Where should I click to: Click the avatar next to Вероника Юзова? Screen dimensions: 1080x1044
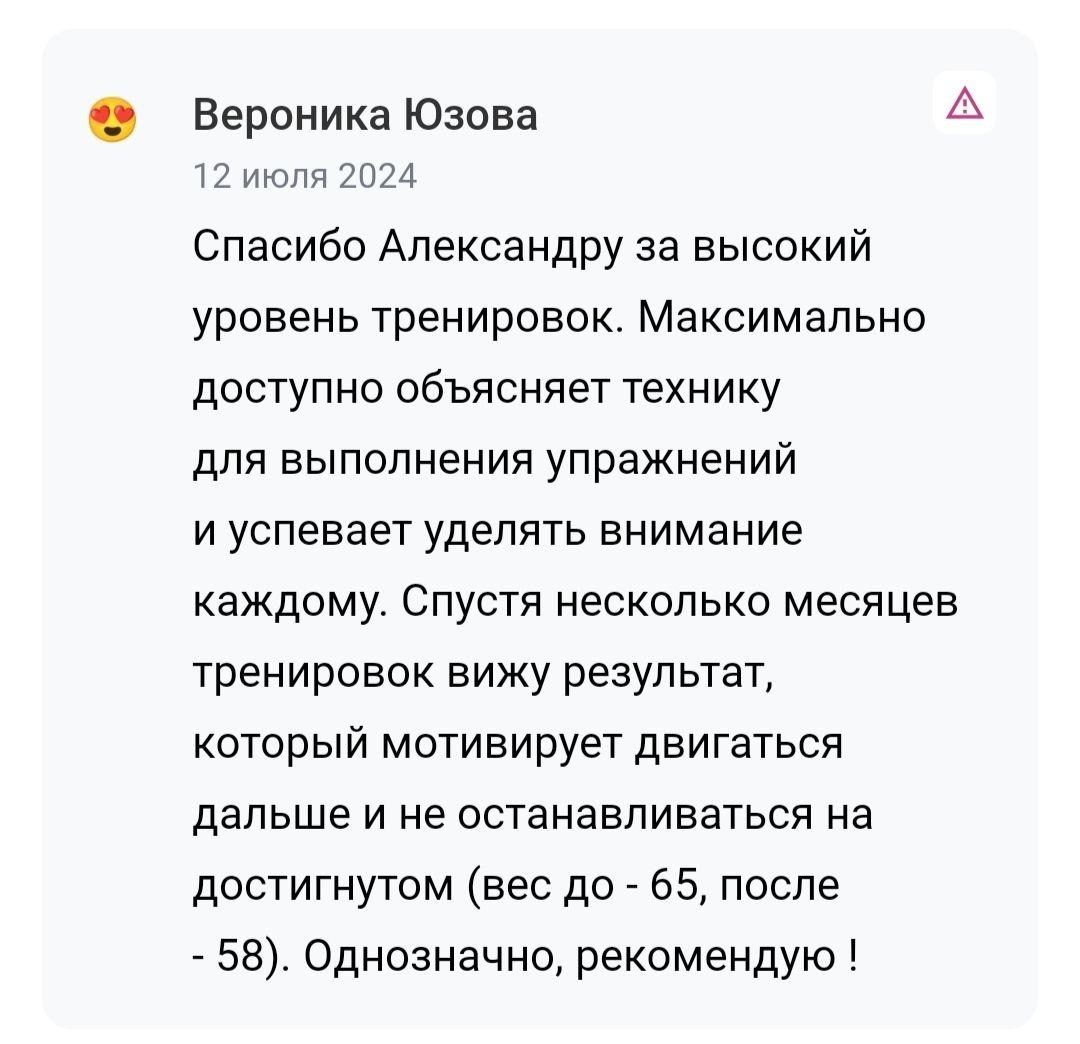114,118
